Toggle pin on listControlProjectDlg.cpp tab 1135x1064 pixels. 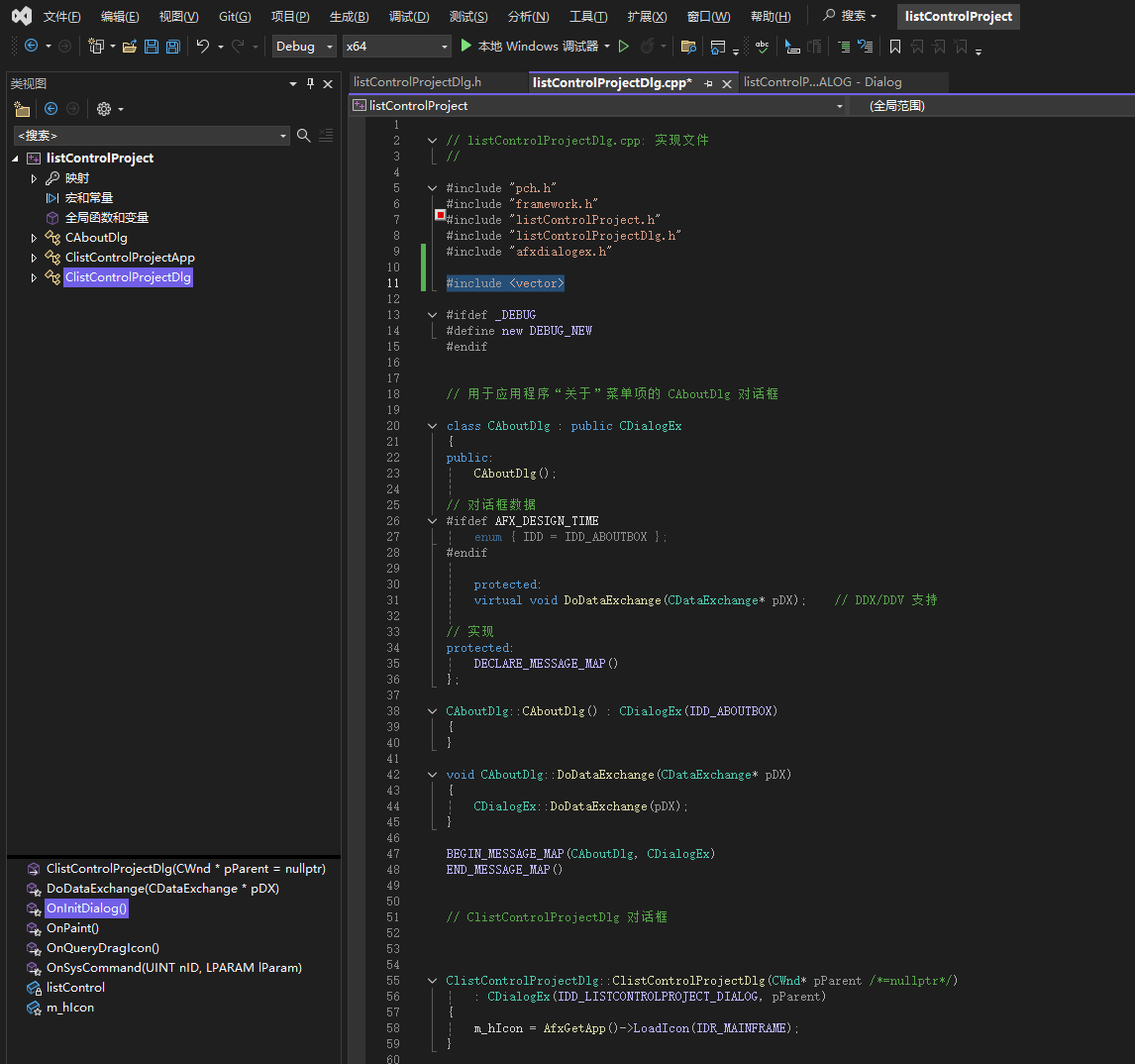708,84
